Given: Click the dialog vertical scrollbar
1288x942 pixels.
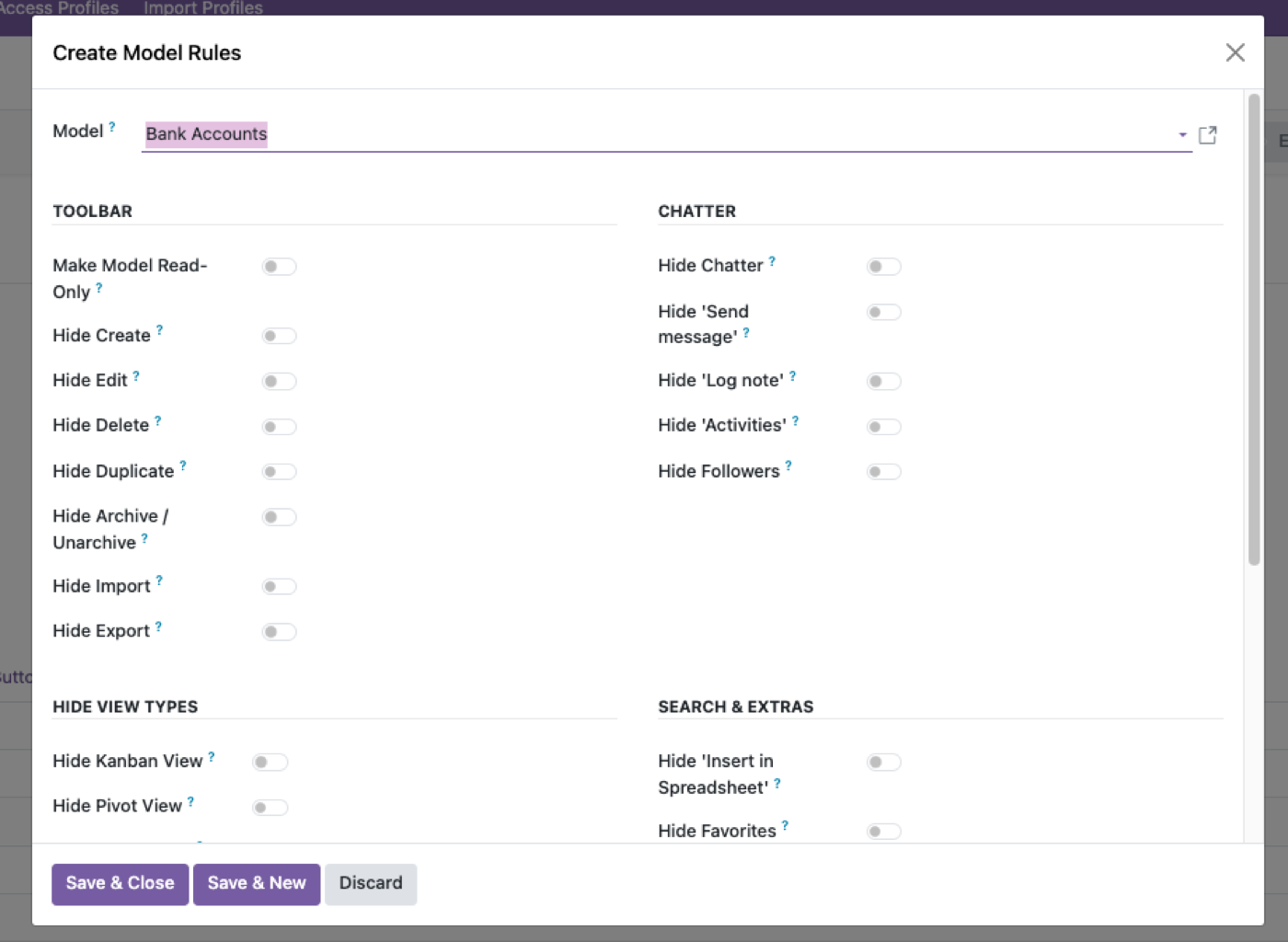Looking at the screenshot, I should click(1254, 329).
